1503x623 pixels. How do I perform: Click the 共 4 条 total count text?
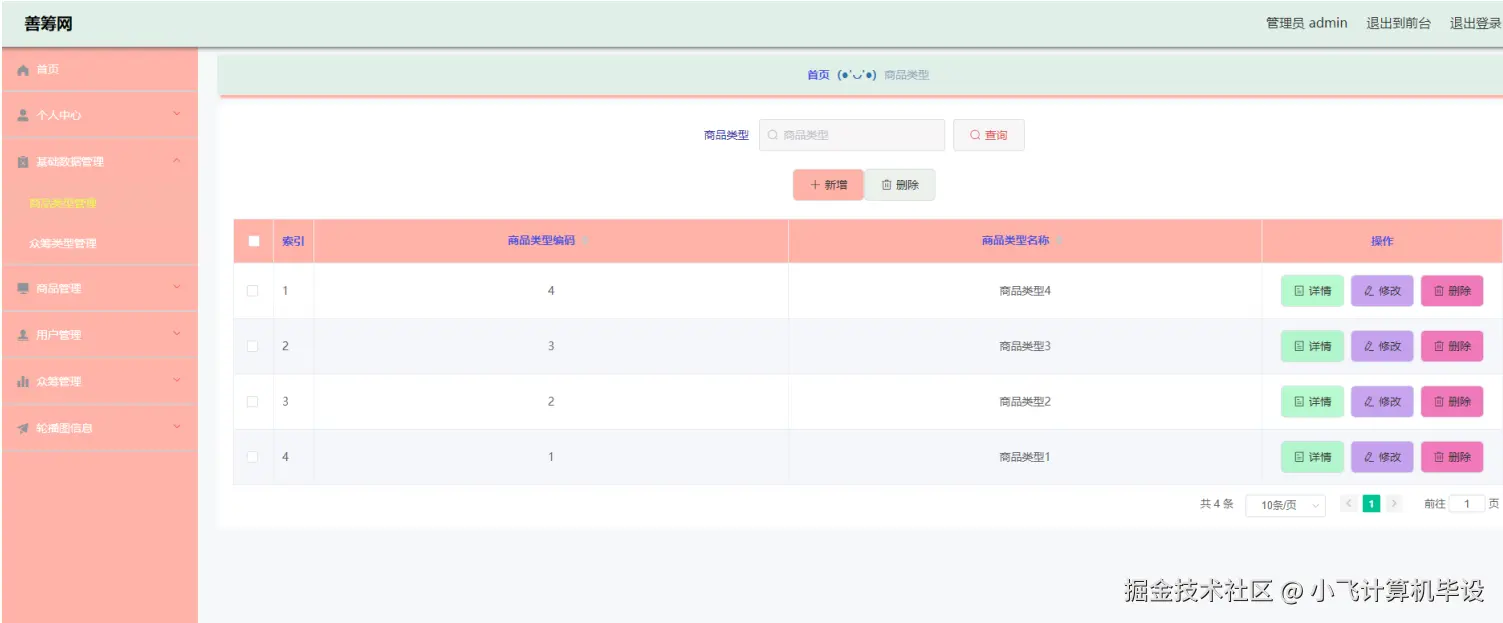1217,505
